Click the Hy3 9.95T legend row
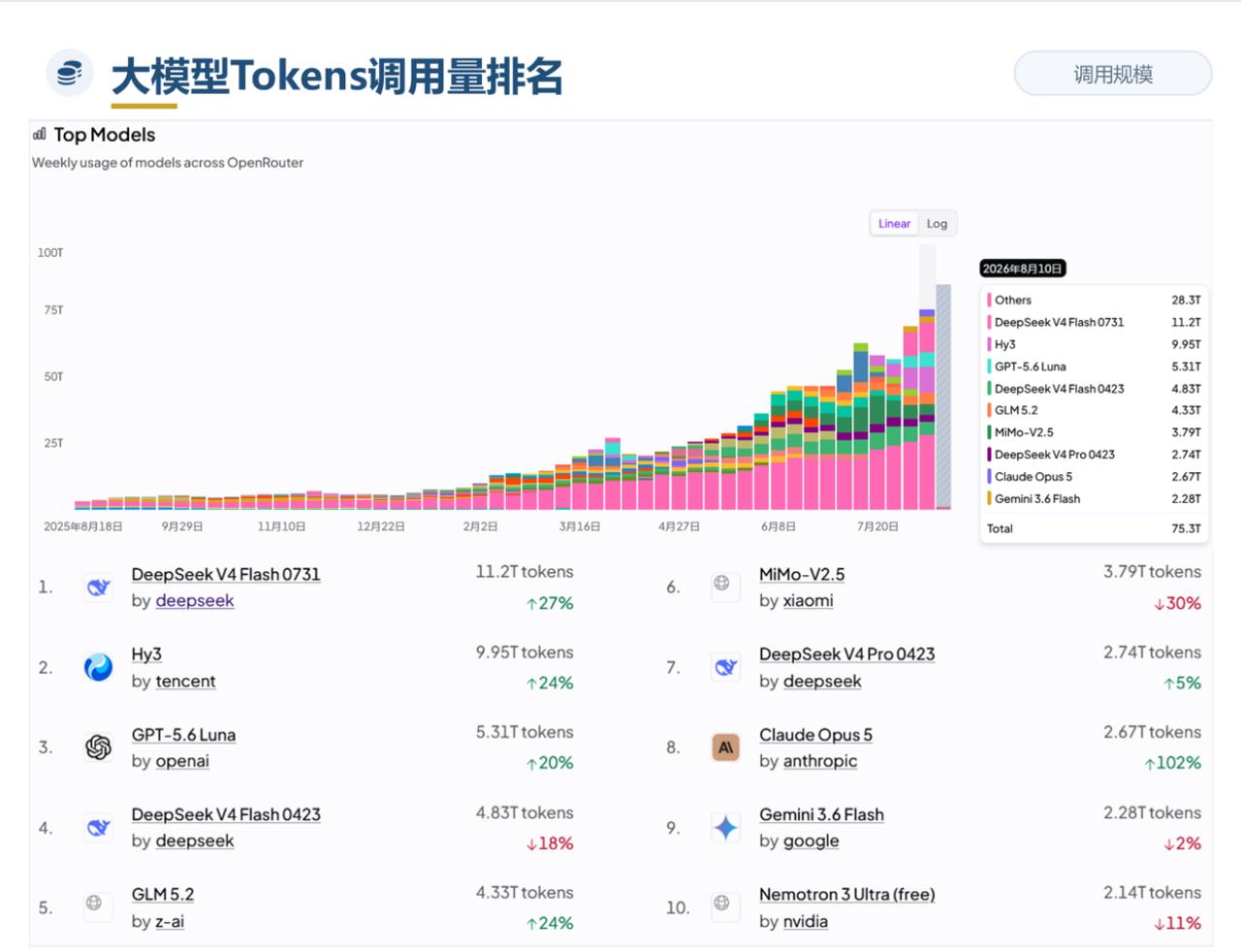The image size is (1241, 952). click(1094, 344)
